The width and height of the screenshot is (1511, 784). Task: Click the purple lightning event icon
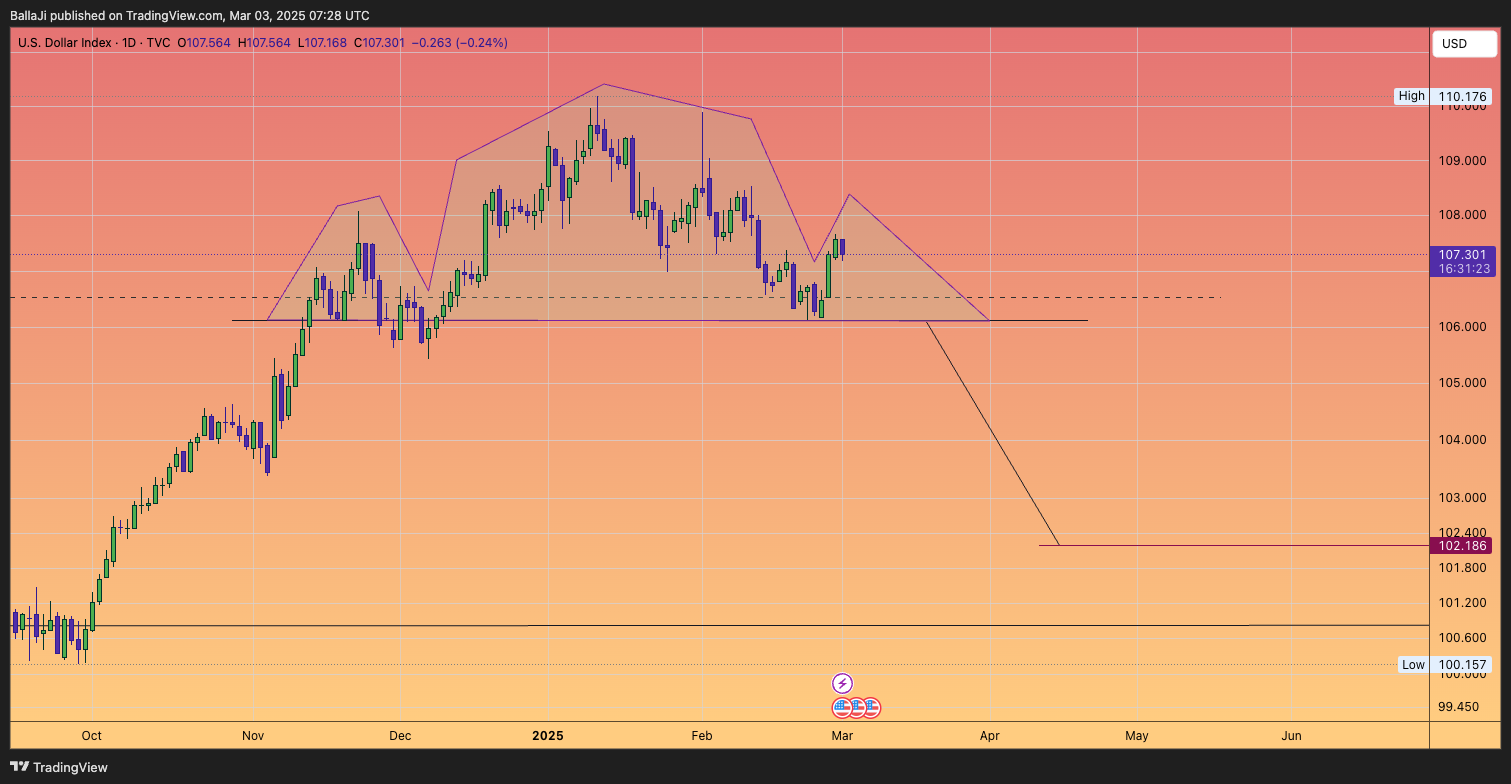pyautogui.click(x=842, y=684)
